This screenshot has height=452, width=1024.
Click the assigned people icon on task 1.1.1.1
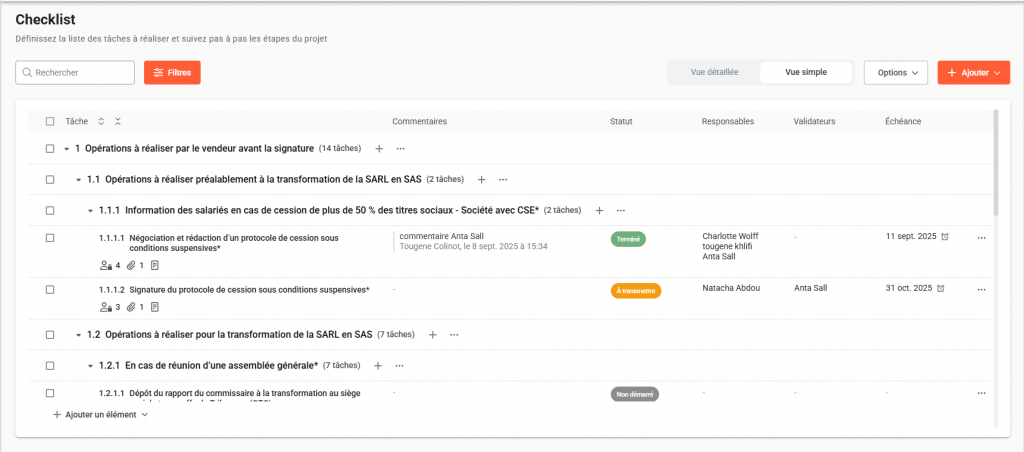[x=106, y=266]
